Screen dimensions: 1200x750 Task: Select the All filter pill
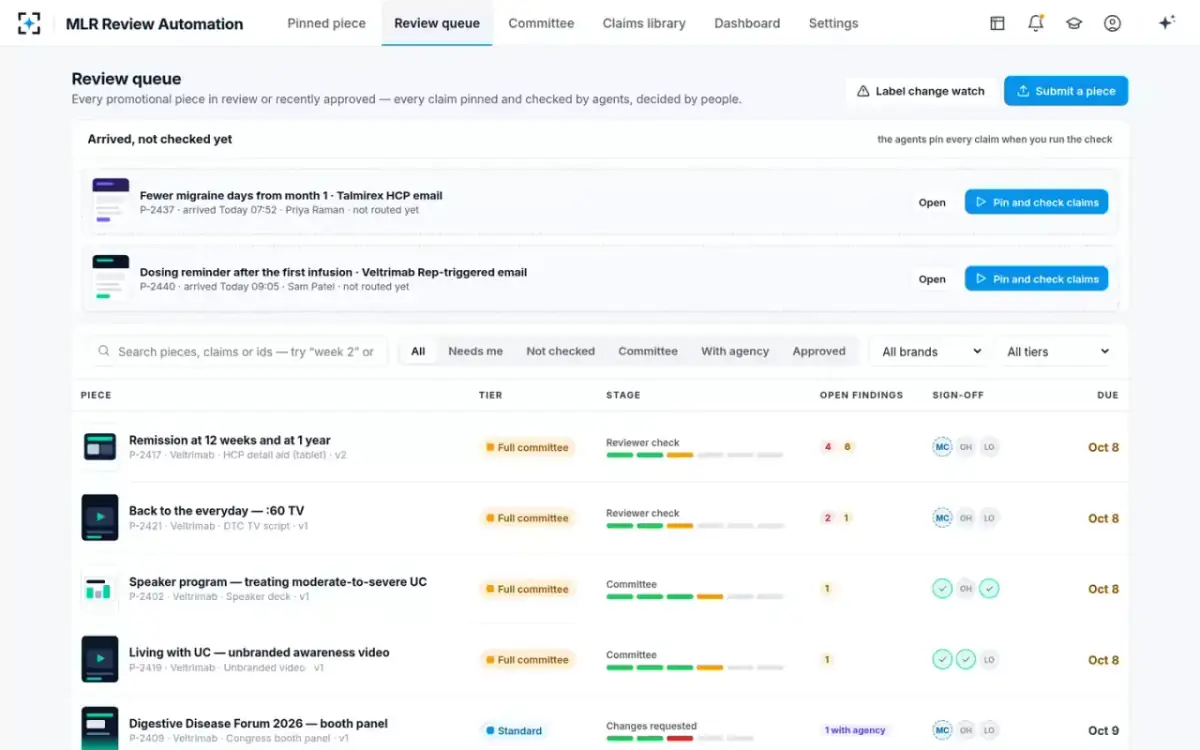[418, 351]
